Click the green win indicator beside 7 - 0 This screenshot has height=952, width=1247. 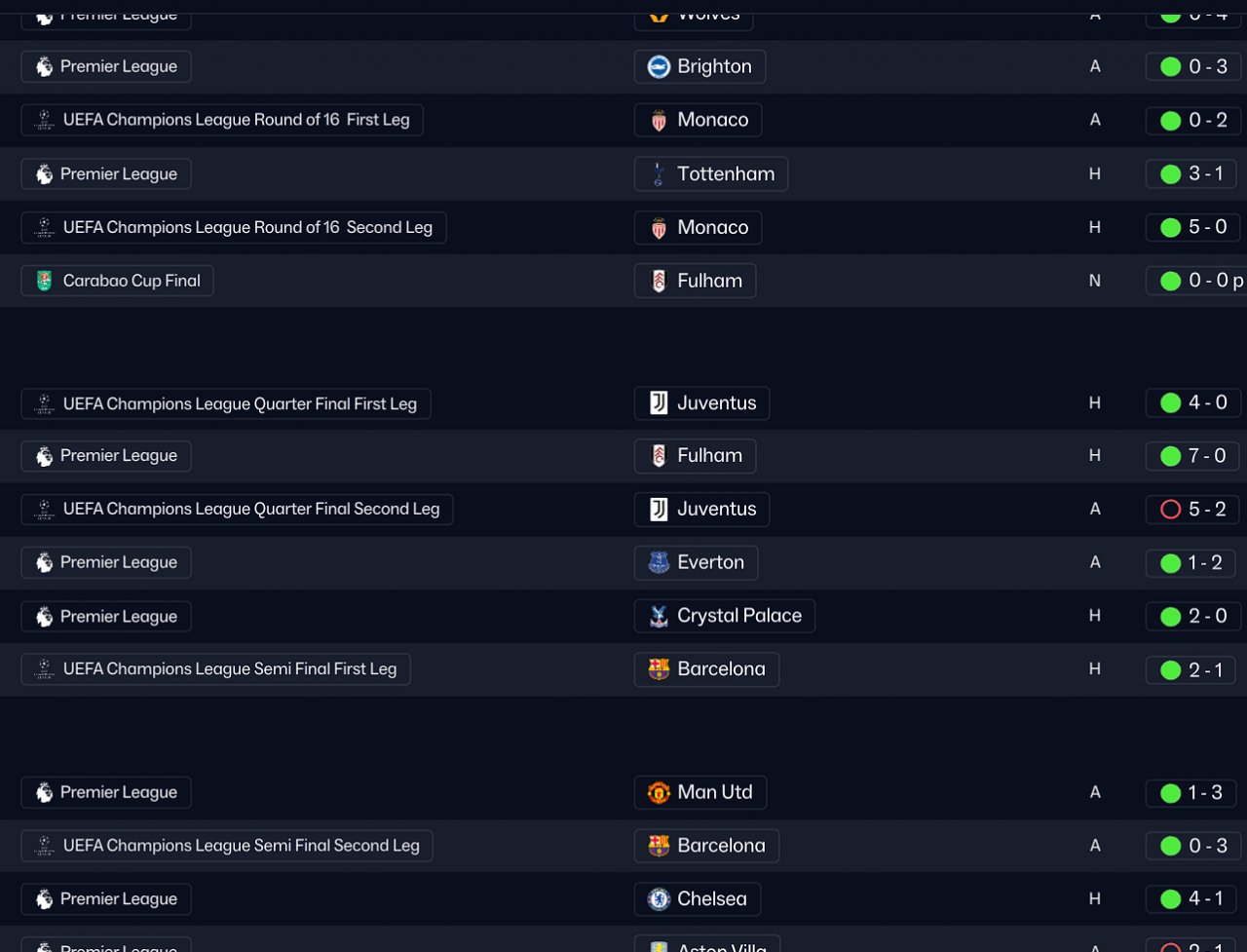click(x=1170, y=455)
